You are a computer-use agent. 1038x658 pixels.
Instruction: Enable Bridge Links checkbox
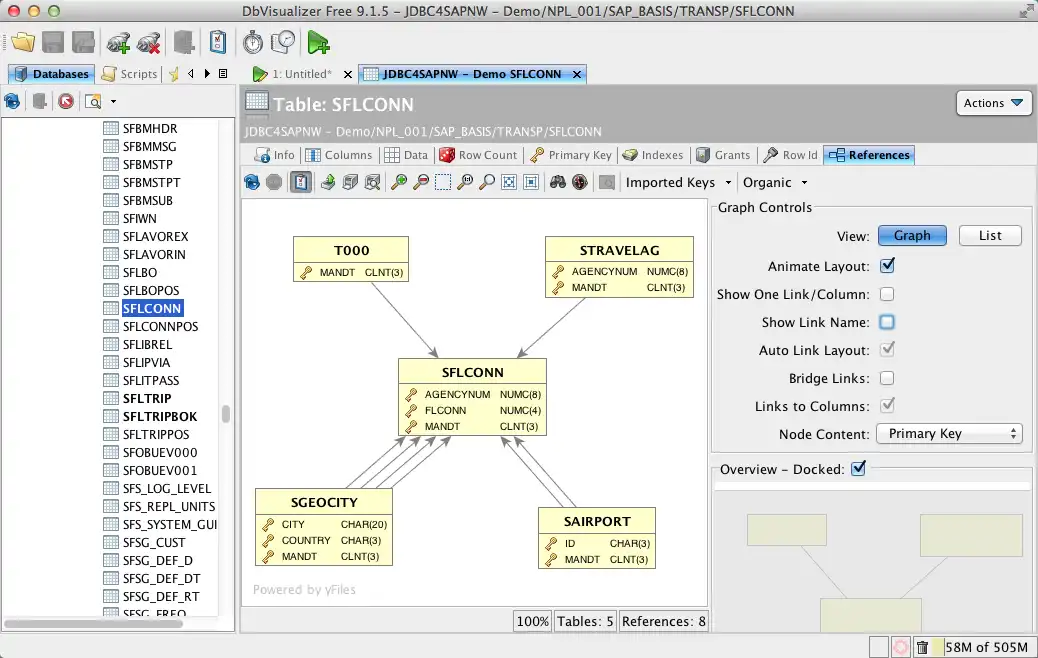coord(887,378)
